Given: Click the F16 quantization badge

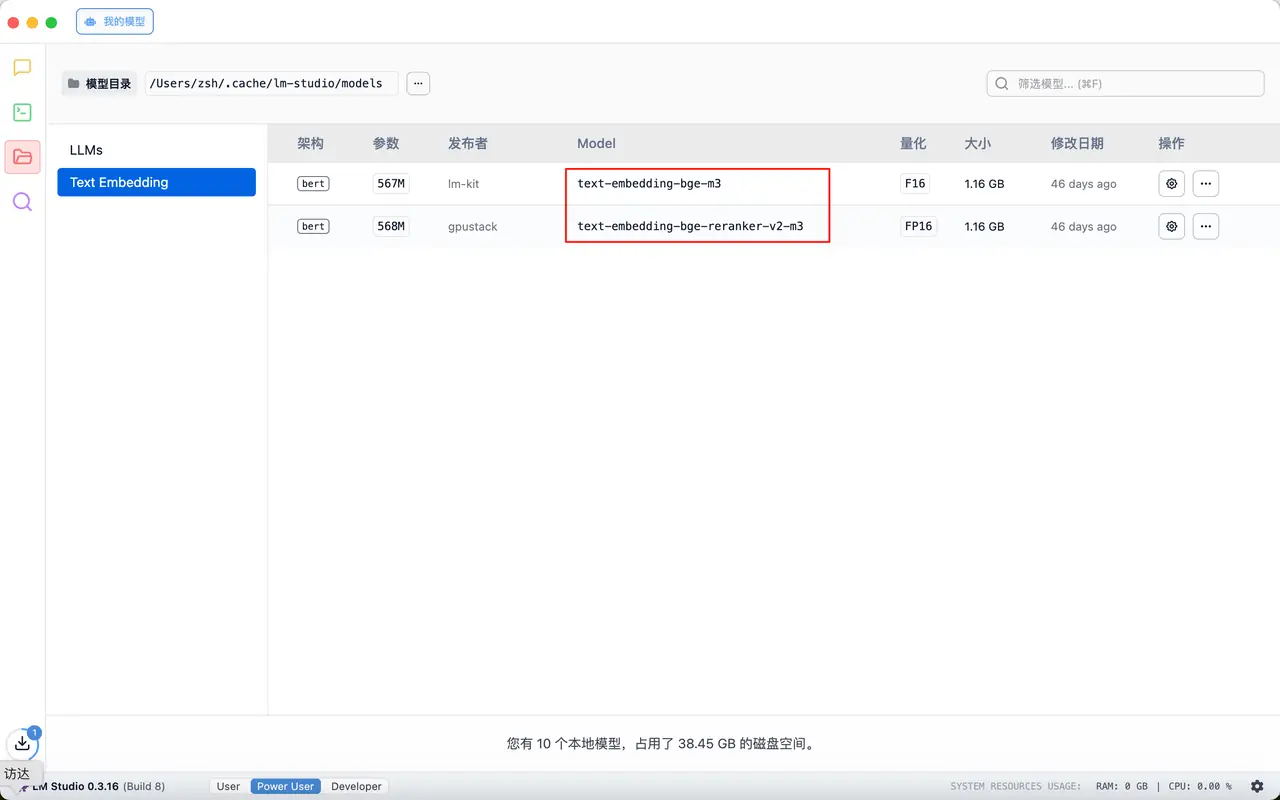Looking at the screenshot, I should [x=915, y=184].
